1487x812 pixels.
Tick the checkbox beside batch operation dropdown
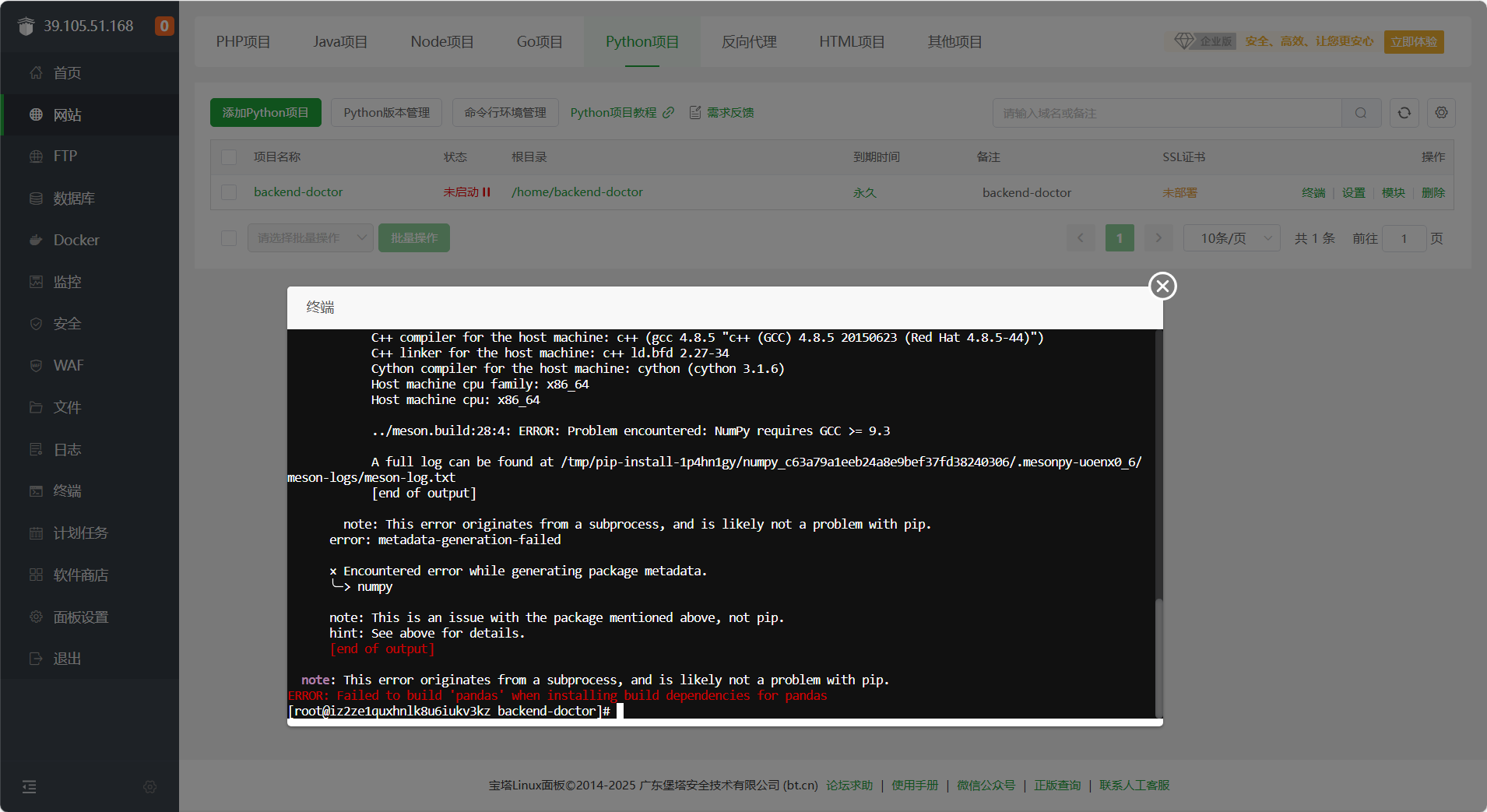pos(229,238)
